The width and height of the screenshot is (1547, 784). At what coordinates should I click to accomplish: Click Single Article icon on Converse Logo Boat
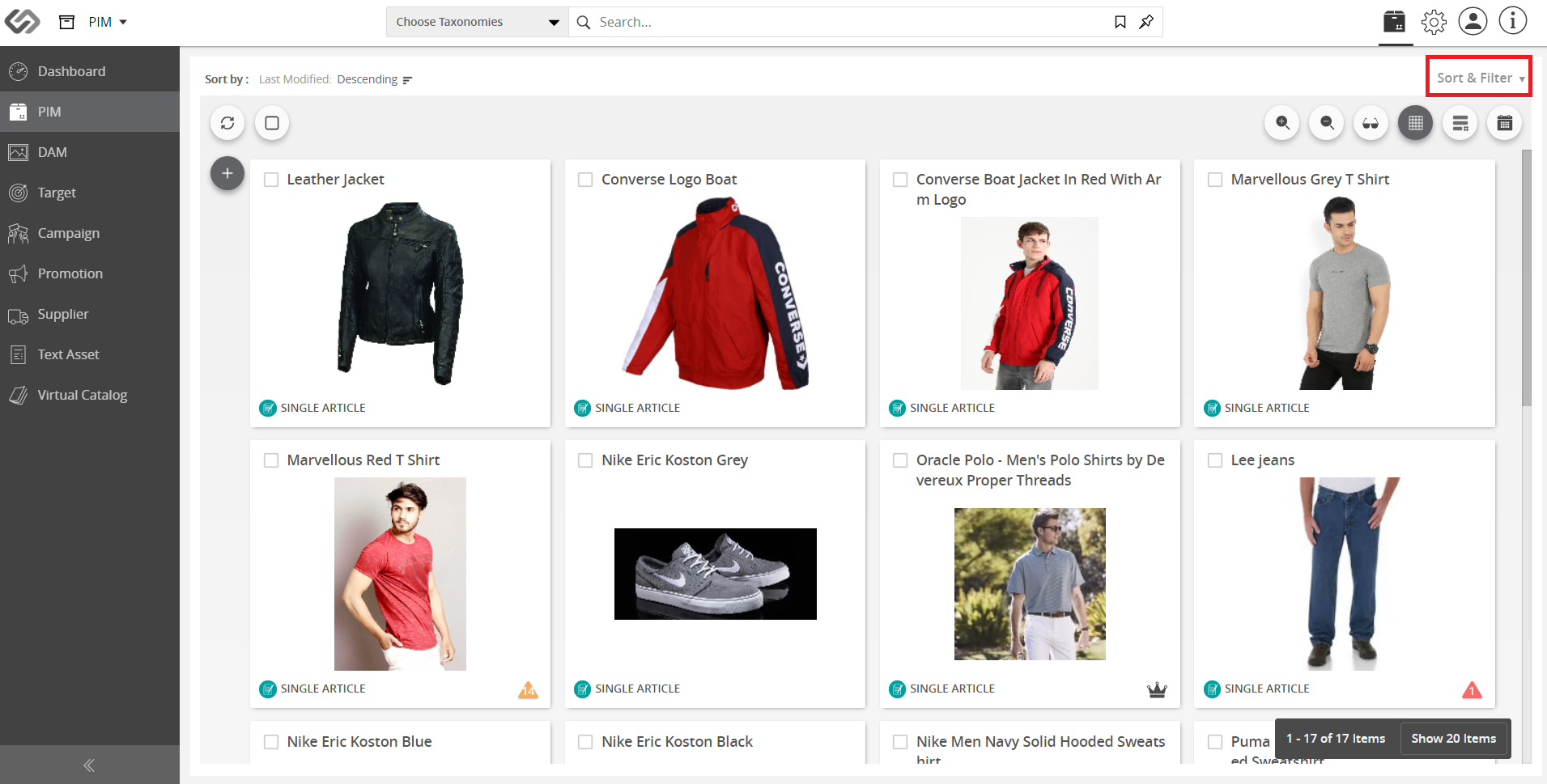click(x=582, y=408)
